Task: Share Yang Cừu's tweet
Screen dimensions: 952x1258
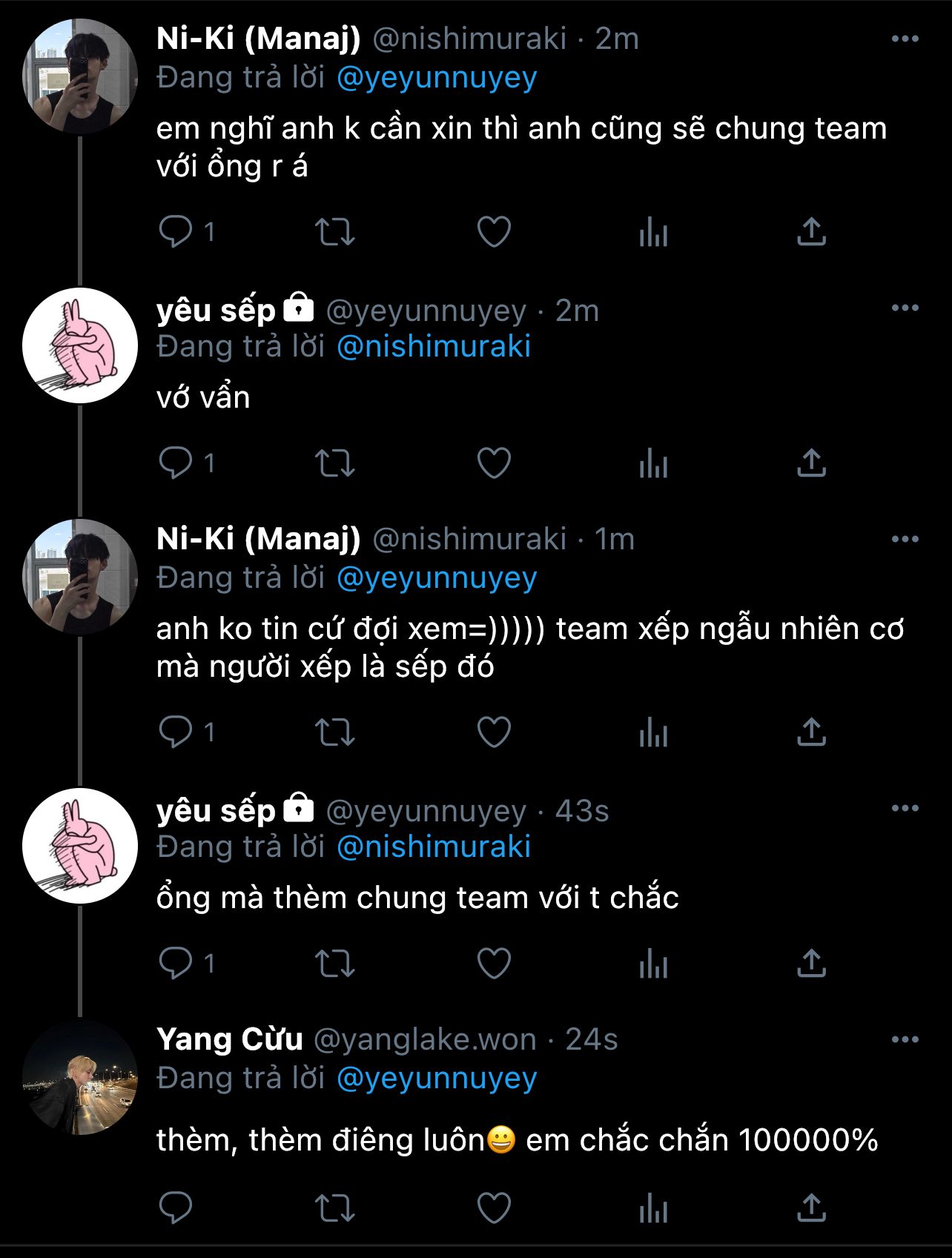Action: click(811, 1208)
